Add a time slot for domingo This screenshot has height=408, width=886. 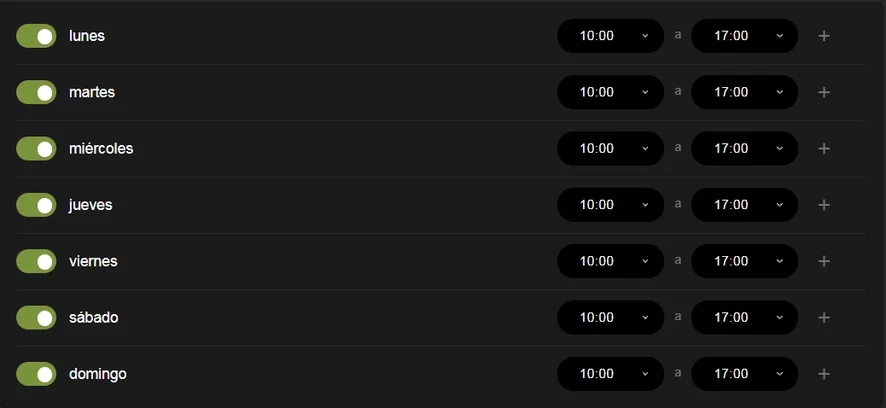click(x=824, y=374)
